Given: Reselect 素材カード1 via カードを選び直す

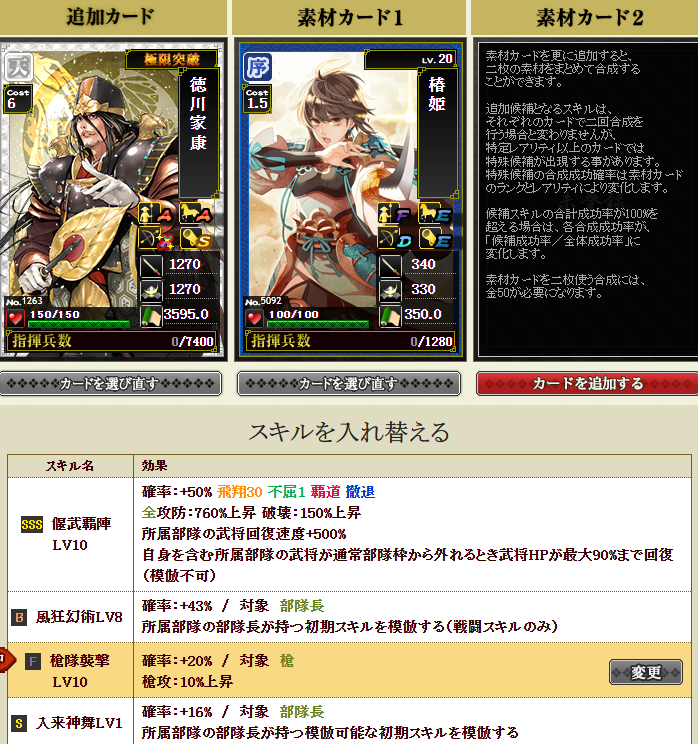Looking at the screenshot, I should (349, 383).
